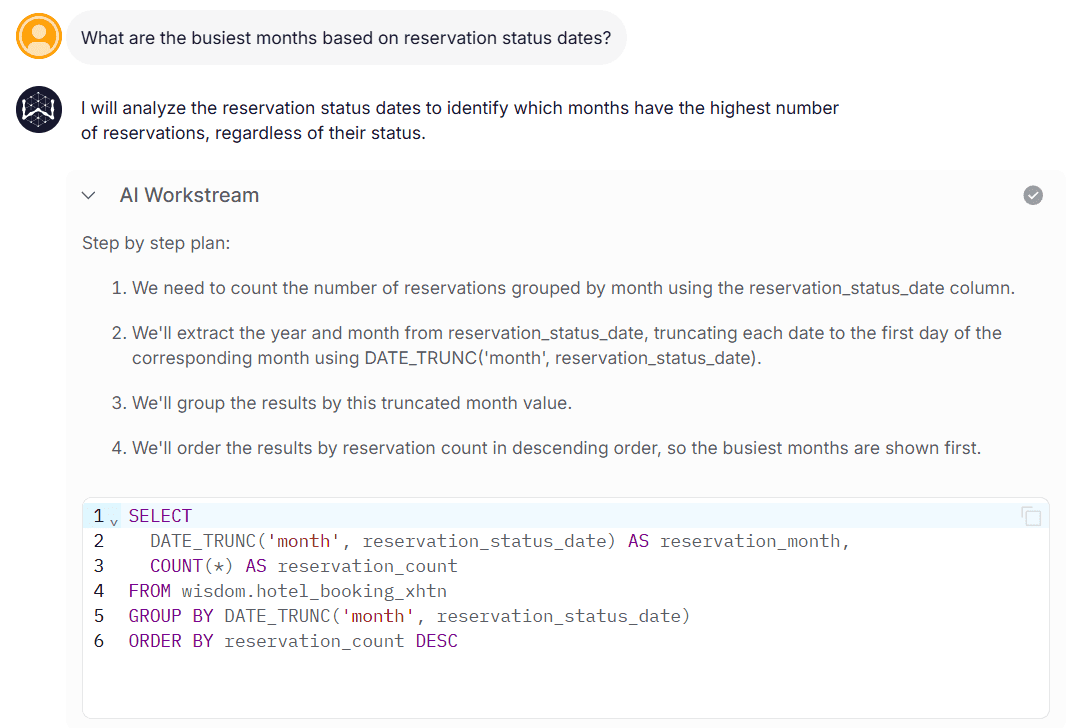Click the 'Step by step plan:' text
The height and width of the screenshot is (728, 1070).
[x=156, y=243]
